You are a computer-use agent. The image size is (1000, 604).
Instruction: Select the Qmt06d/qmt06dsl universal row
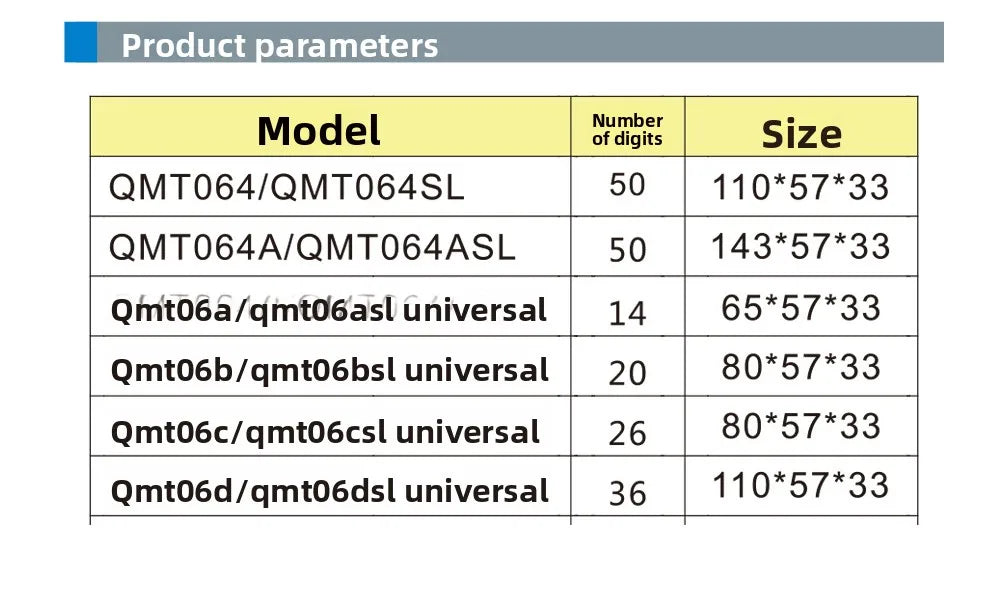[x=504, y=486]
